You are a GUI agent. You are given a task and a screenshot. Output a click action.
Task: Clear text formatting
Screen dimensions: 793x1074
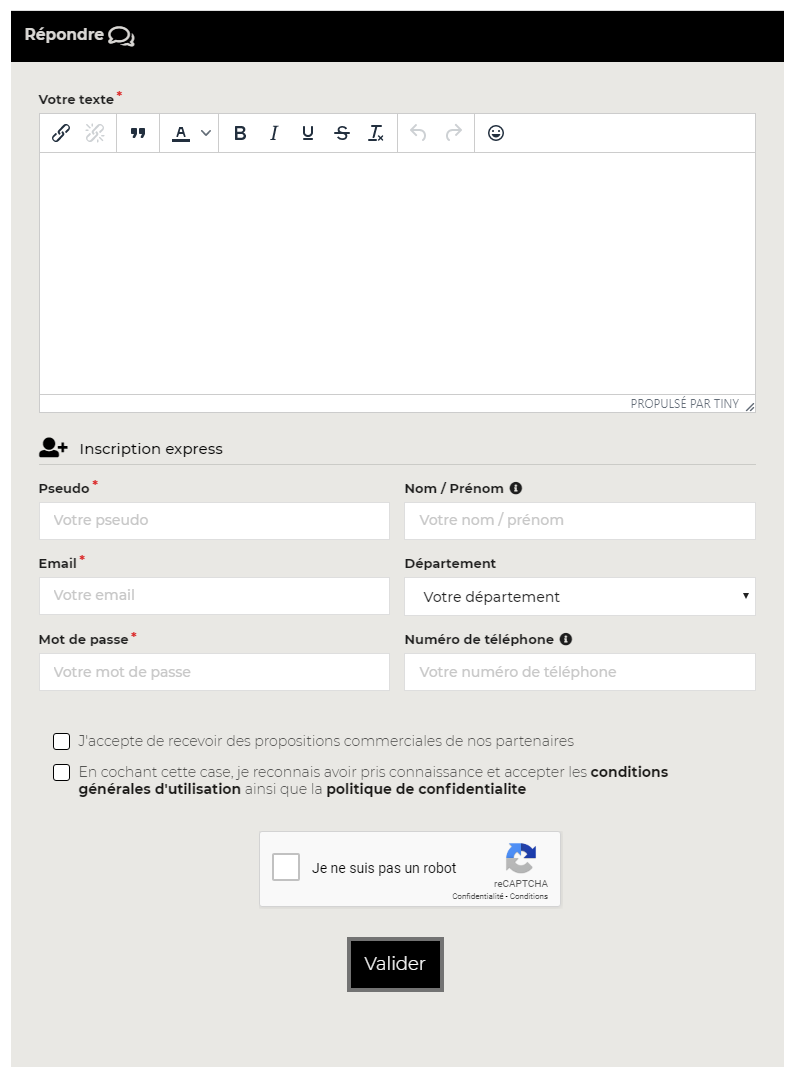376,133
